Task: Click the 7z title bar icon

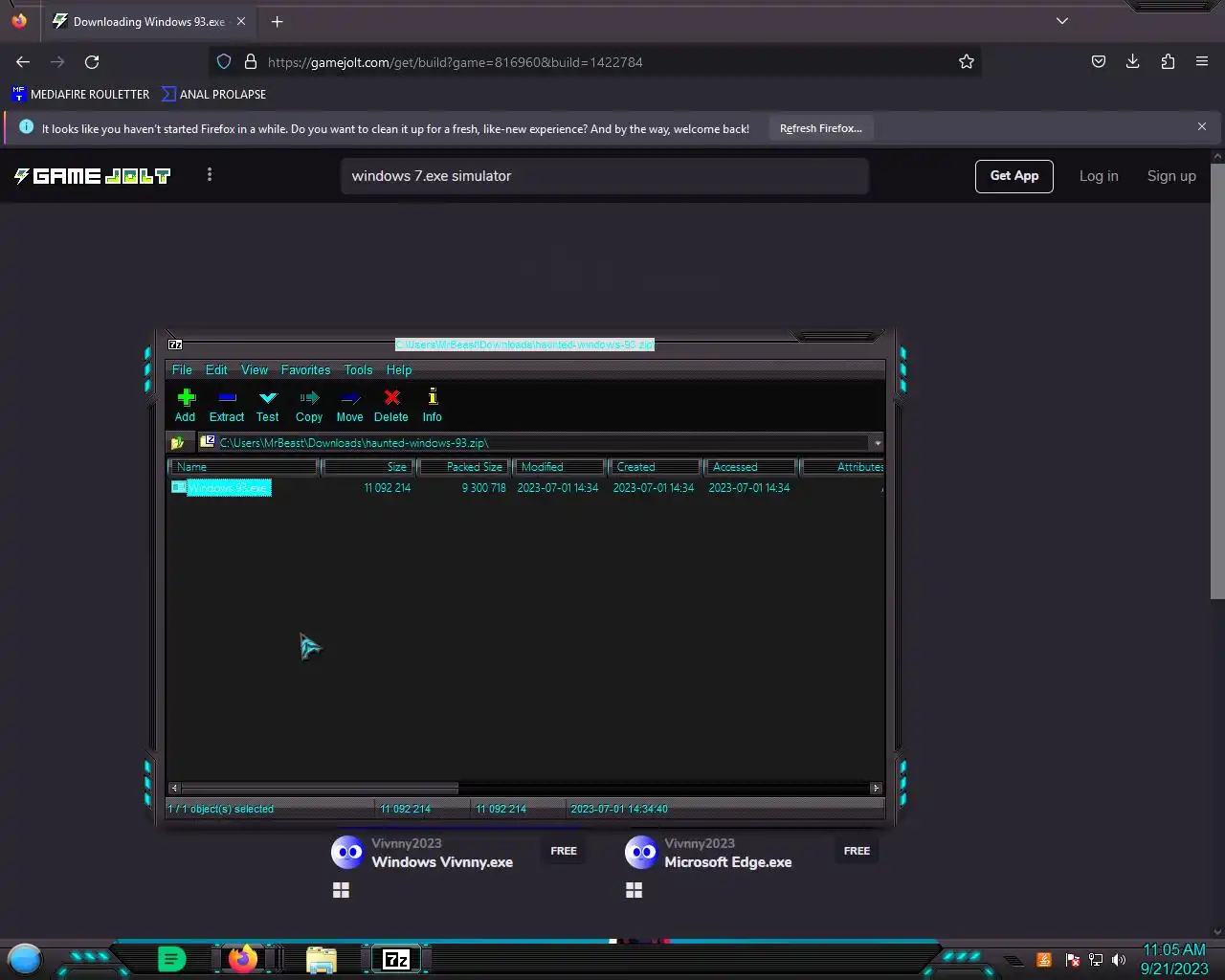Action: [175, 345]
